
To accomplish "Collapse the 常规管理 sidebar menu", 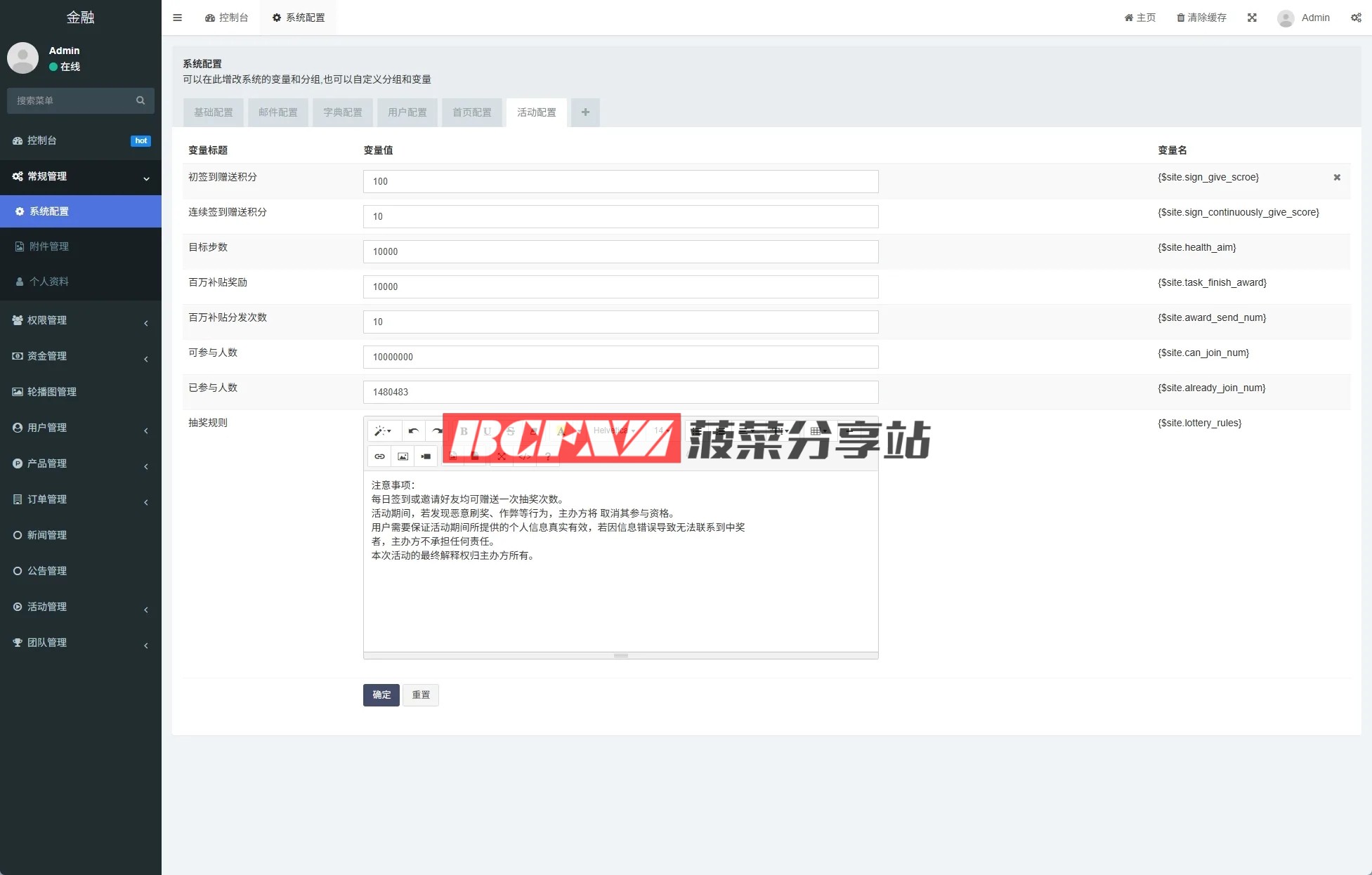I will click(80, 176).
